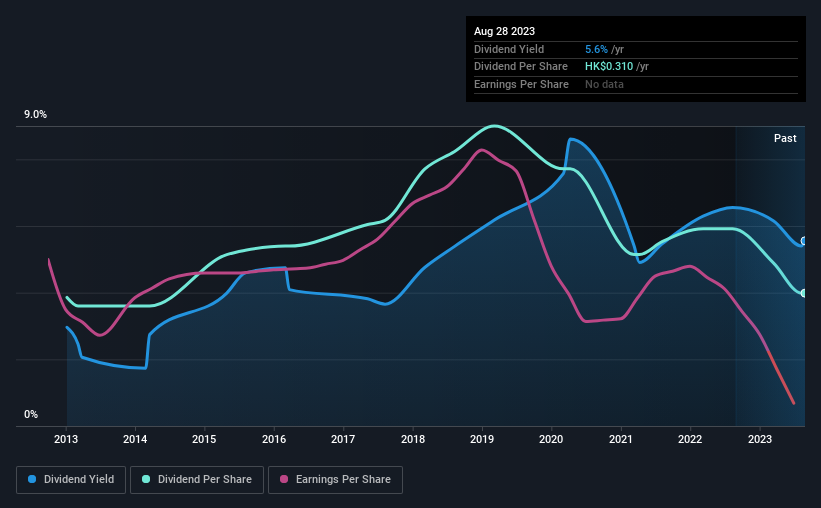Screen dimensions: 821x508
Task: Click the 0% y-axis label
Action: 31,414
